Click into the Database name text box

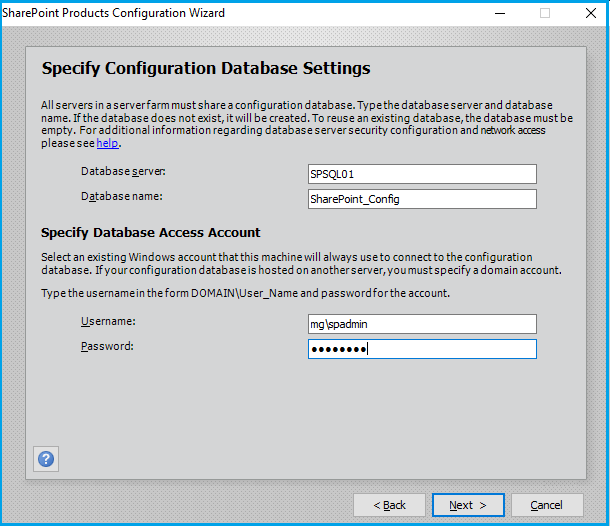tap(421, 199)
